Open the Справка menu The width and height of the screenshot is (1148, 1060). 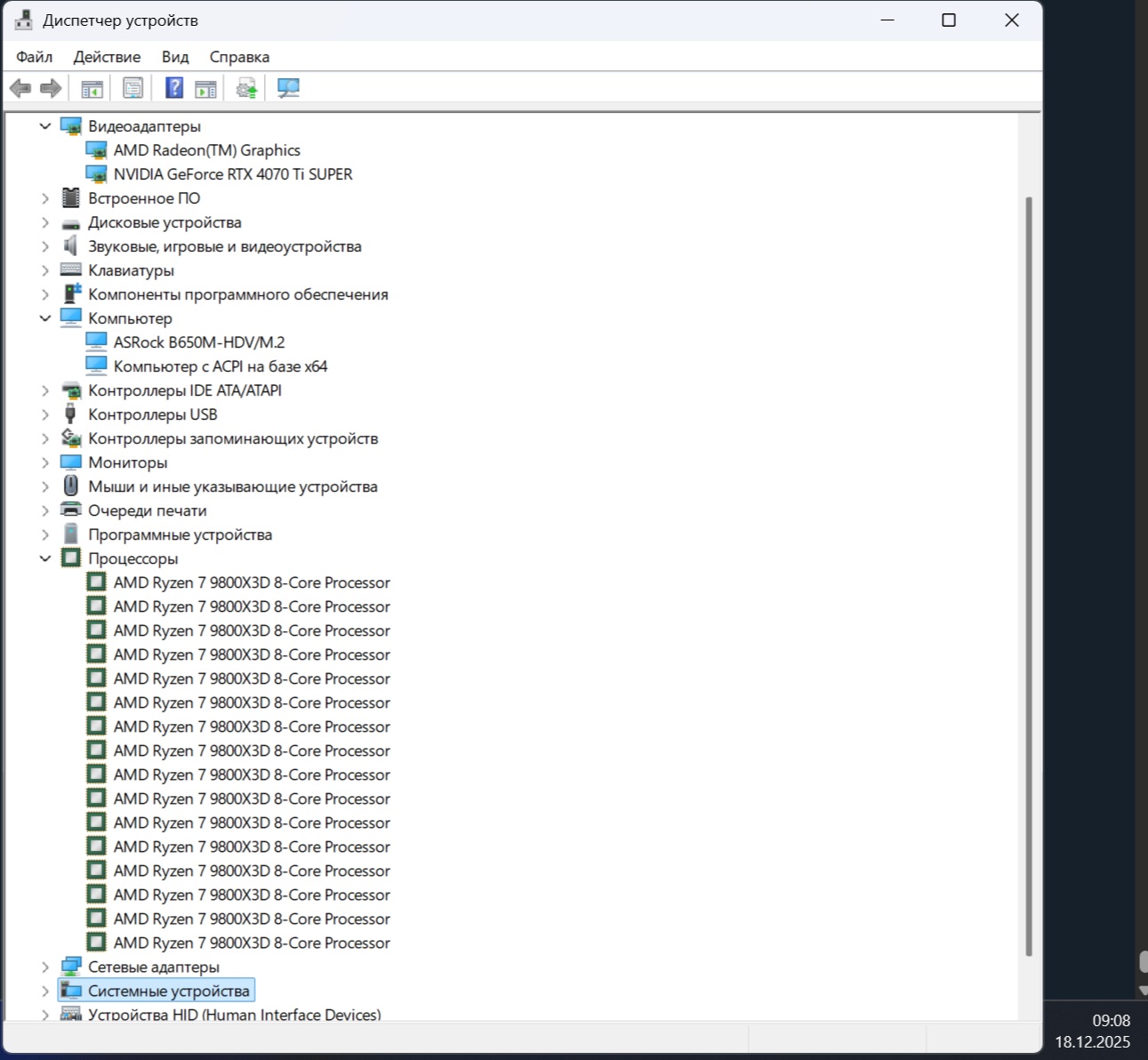click(x=239, y=57)
